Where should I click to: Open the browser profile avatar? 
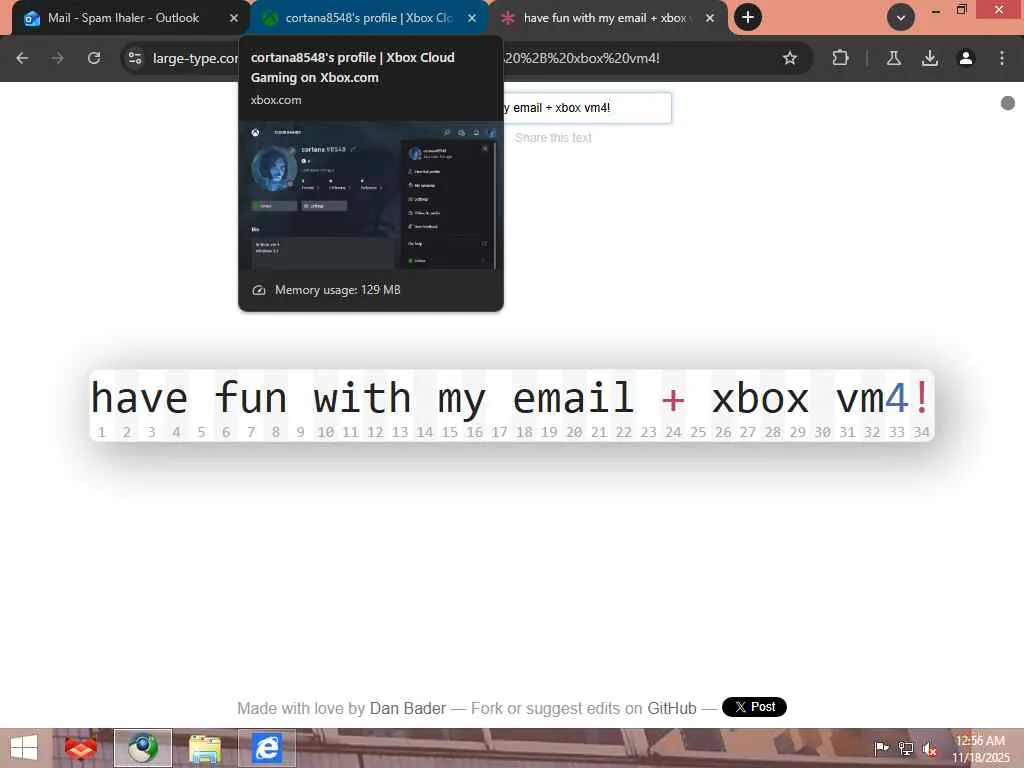click(x=965, y=58)
